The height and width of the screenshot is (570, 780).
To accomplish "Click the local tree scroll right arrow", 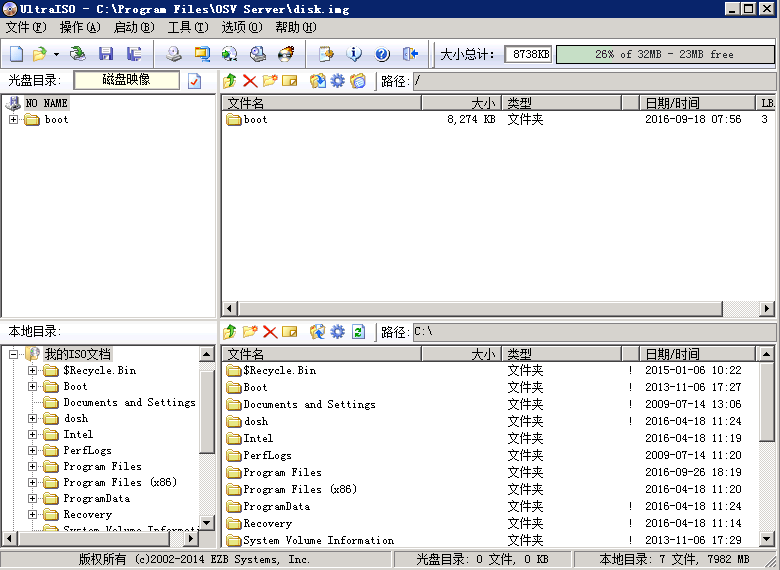I will (192, 538).
